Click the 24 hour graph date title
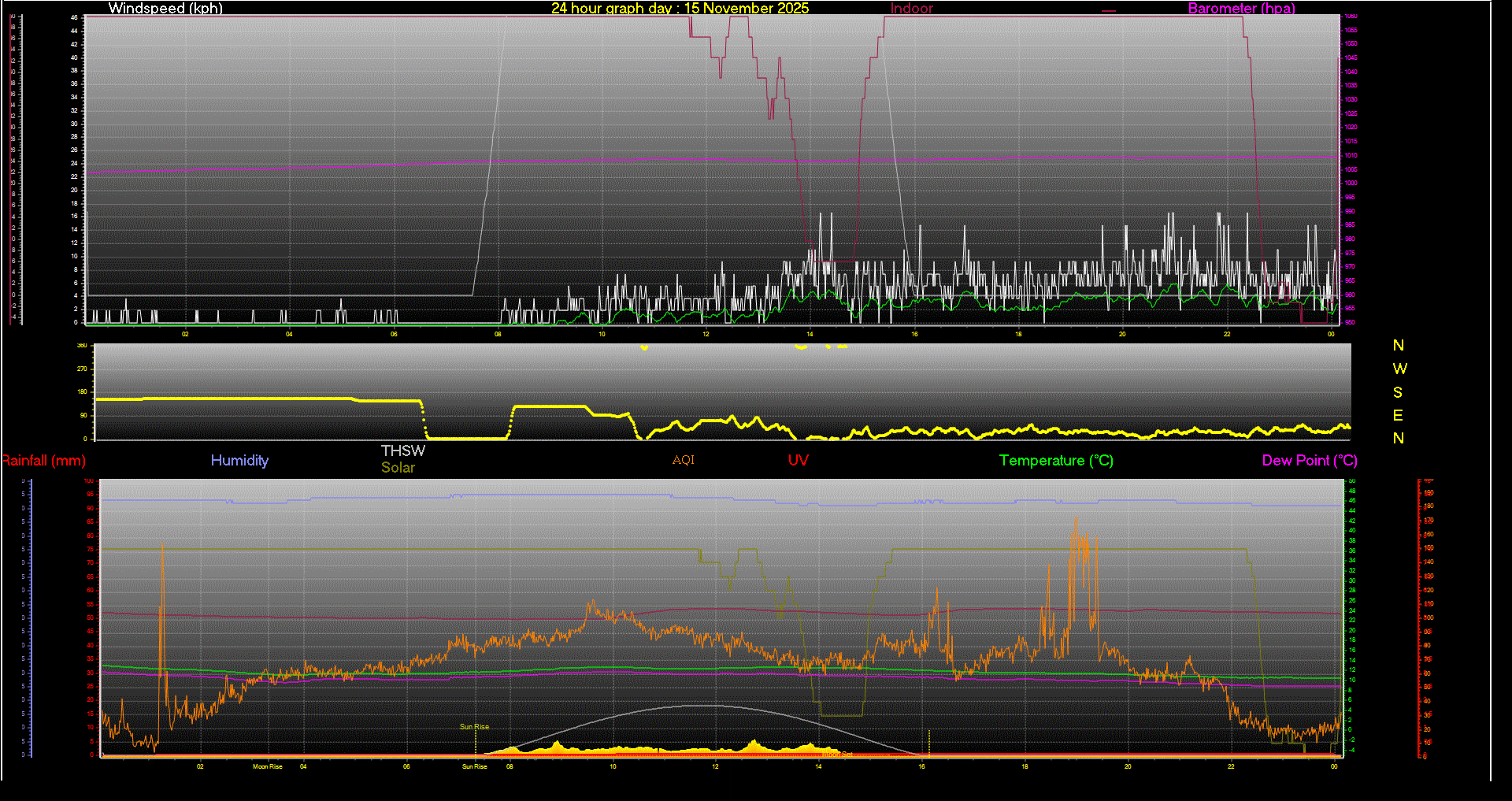The width and height of the screenshot is (1512, 801). click(680, 9)
